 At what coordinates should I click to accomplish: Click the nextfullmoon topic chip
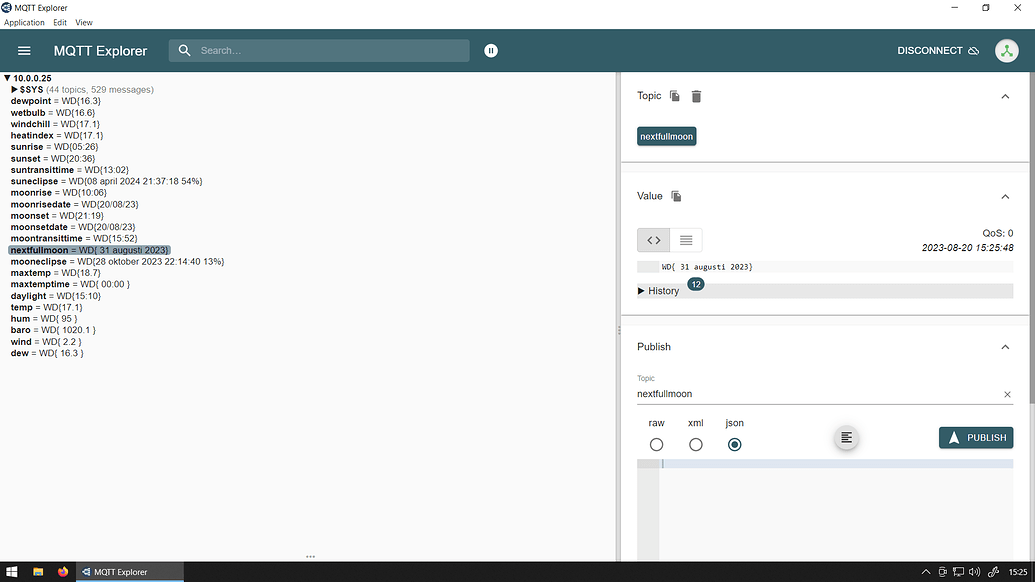[x=667, y=137]
